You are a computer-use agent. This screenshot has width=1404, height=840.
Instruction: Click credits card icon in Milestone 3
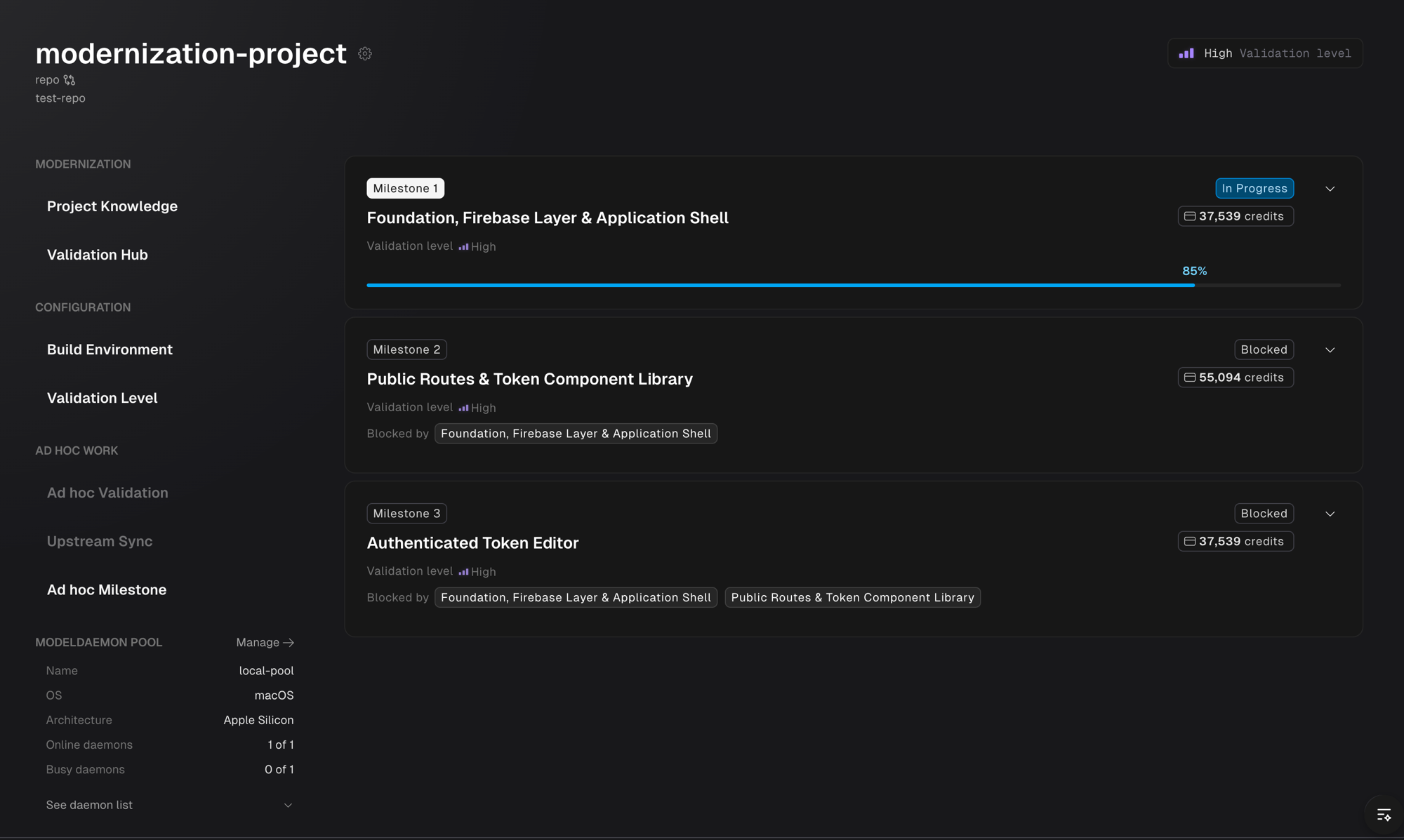[1190, 541]
